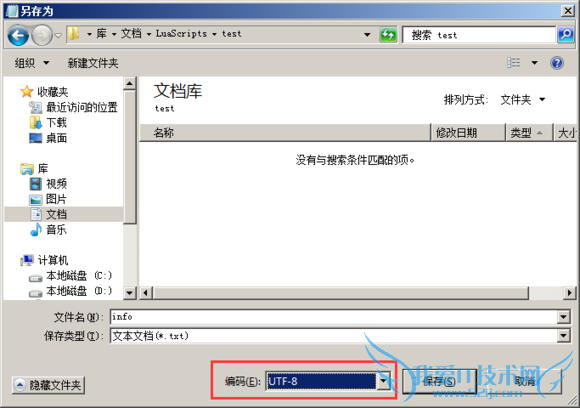Open the 排列方式 文件夹 sort dropdown
Screen dimensions: 580x408
pos(522,100)
